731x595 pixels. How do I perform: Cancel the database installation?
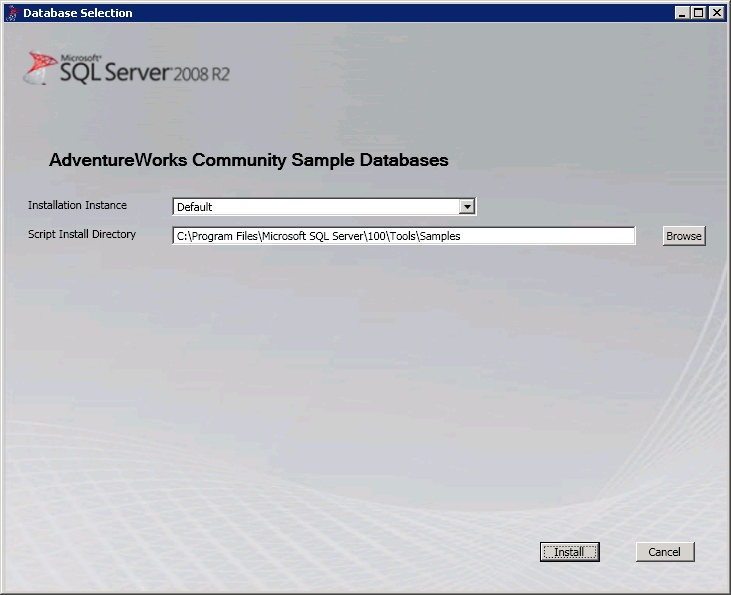click(665, 552)
